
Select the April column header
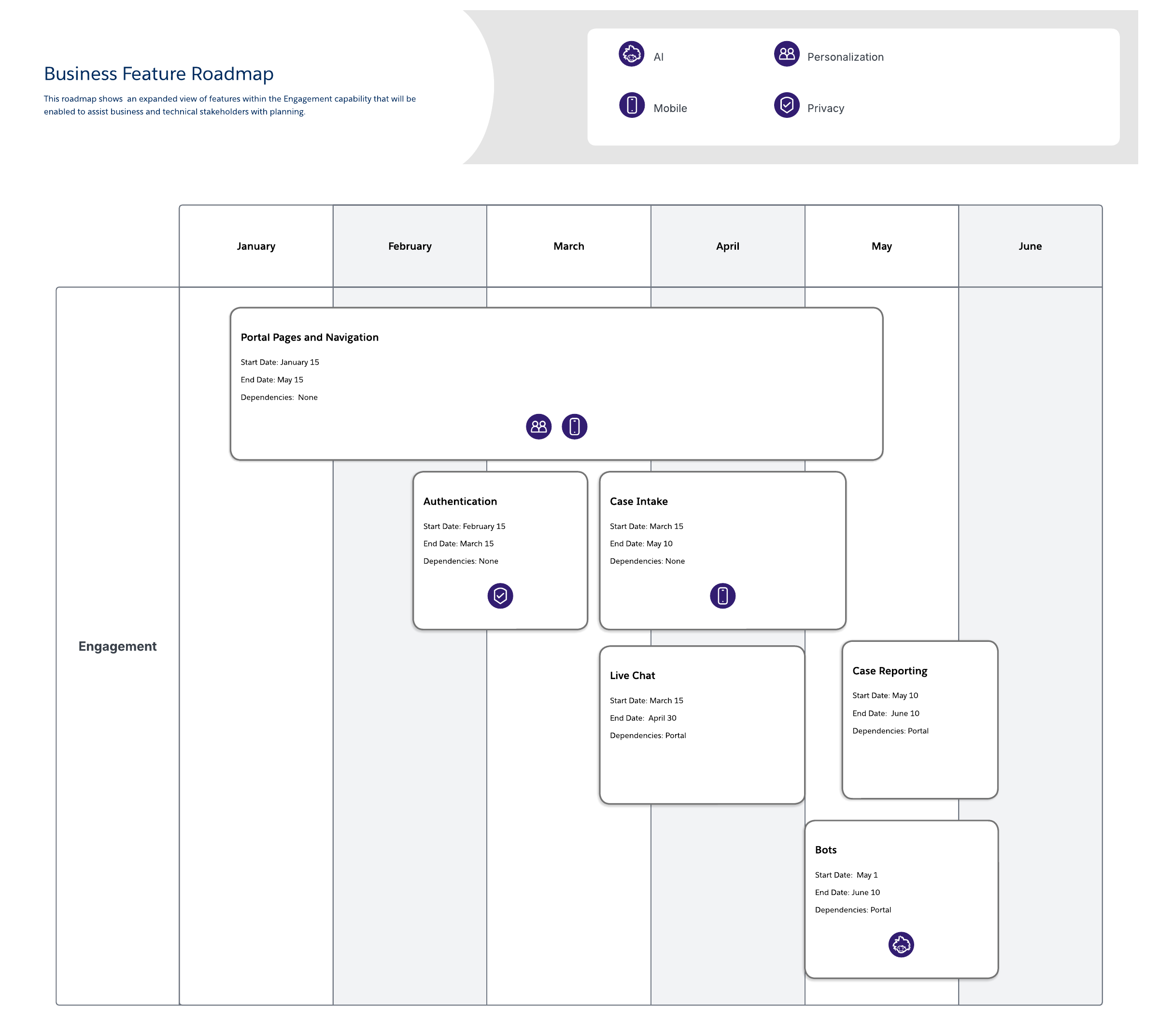point(727,246)
